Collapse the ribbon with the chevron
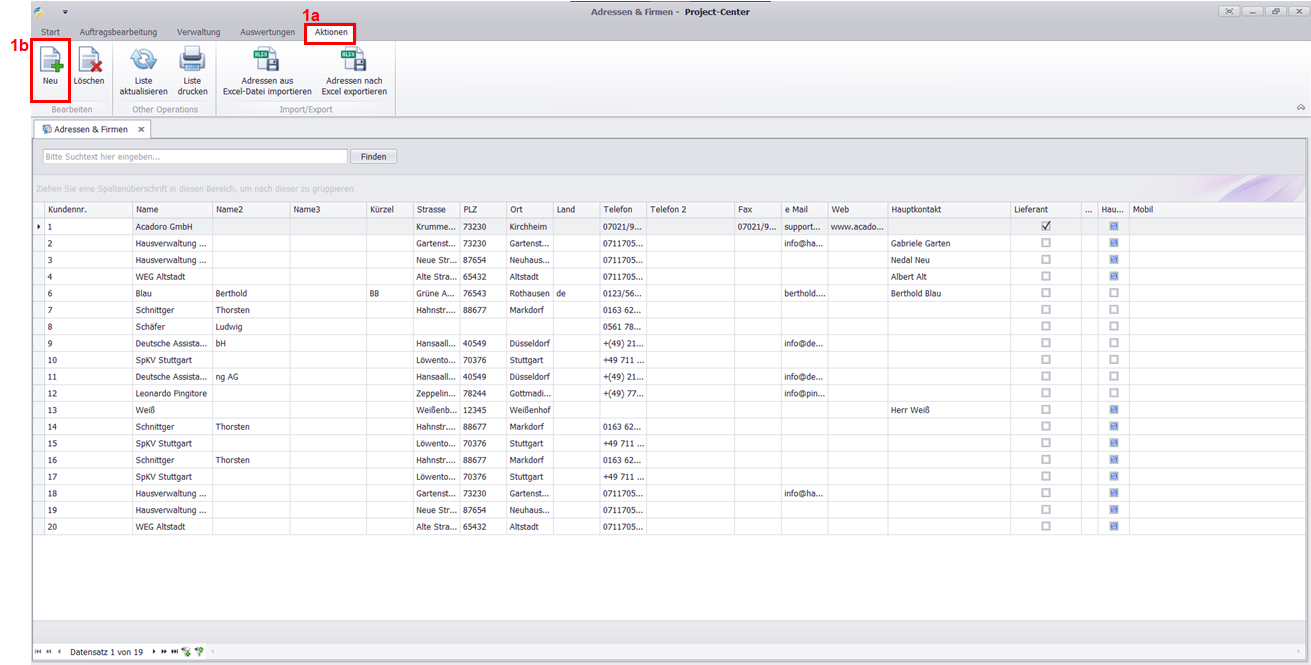 (x=1300, y=107)
